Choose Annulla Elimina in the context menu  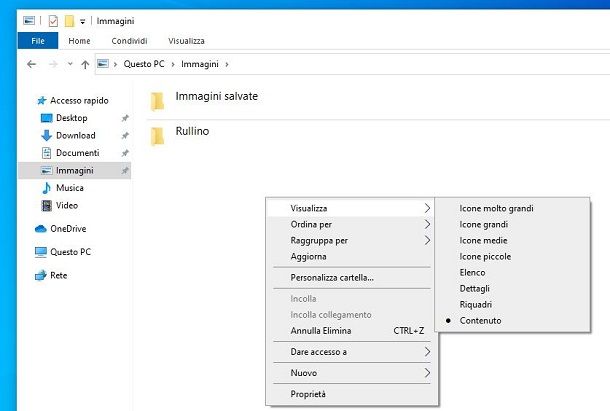pyautogui.click(x=350, y=331)
